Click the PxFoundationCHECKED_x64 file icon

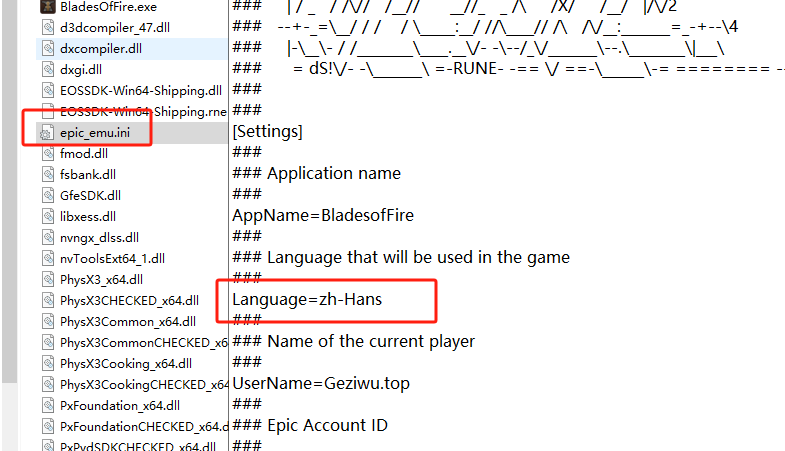click(x=48, y=427)
